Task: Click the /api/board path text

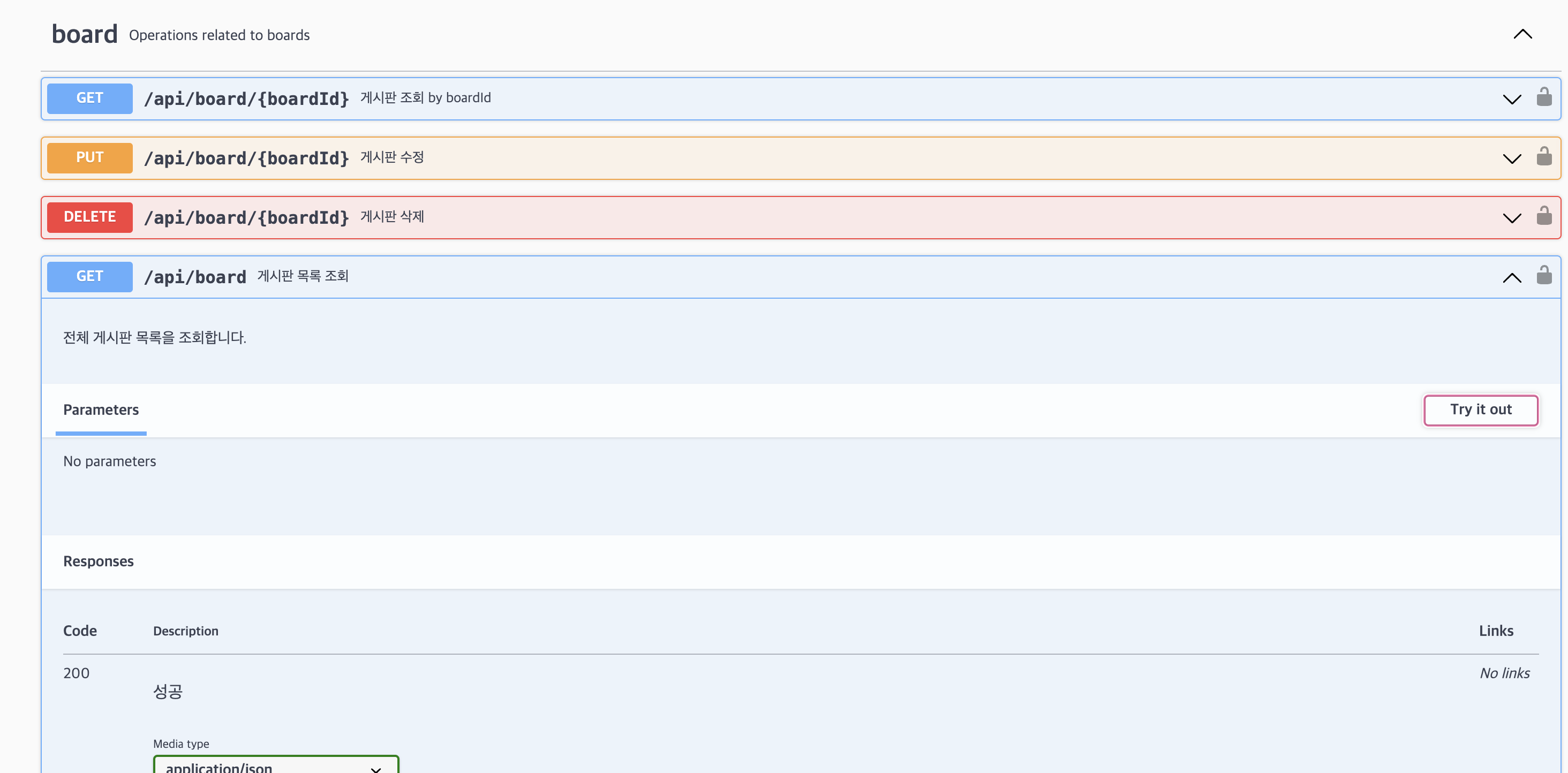Action: pos(195,277)
